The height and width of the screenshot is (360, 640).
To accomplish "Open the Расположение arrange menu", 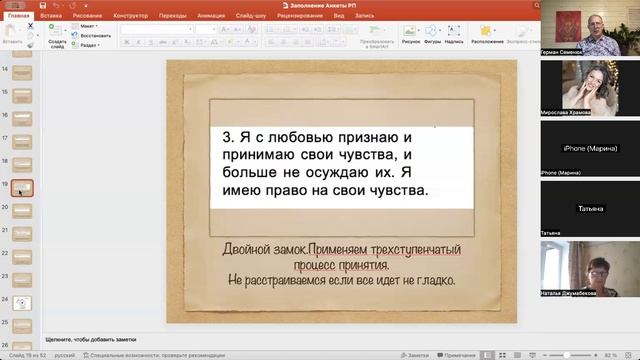I will click(487, 35).
